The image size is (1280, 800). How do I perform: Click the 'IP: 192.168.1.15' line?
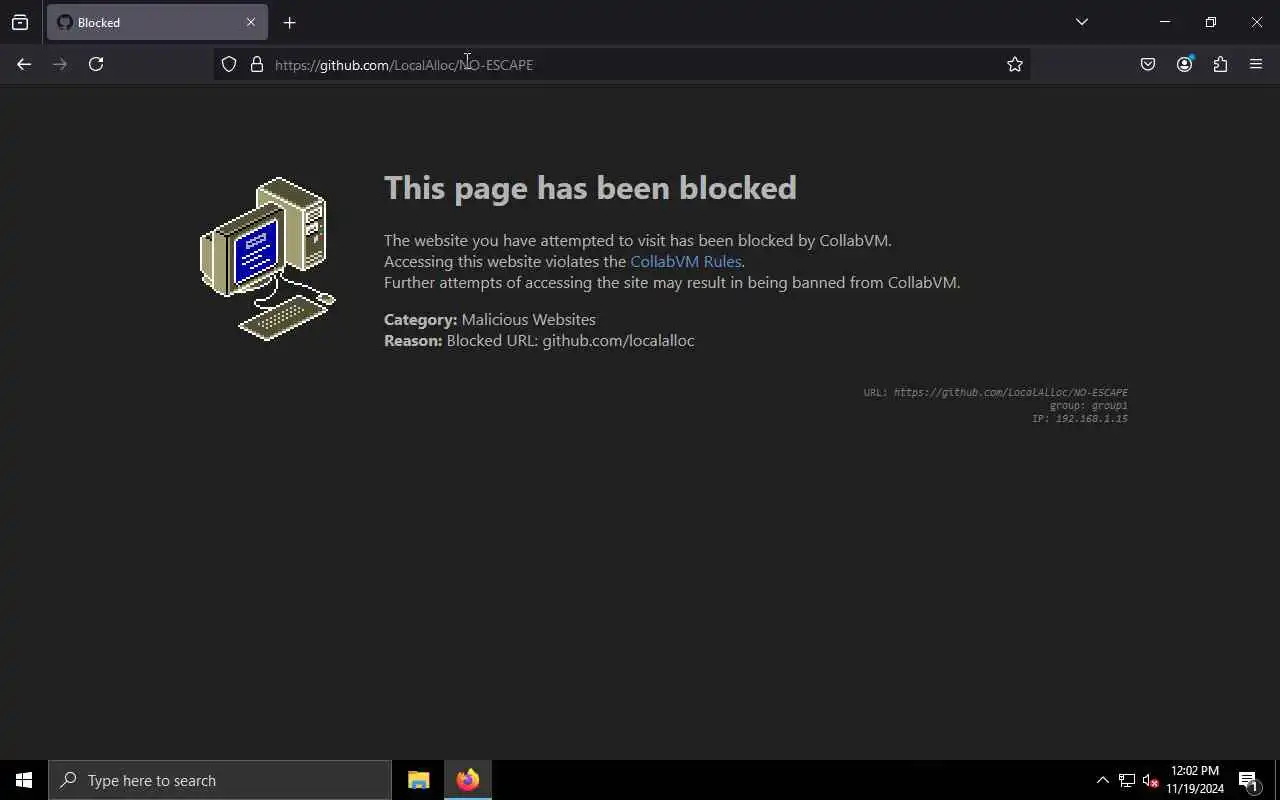coord(1080,419)
